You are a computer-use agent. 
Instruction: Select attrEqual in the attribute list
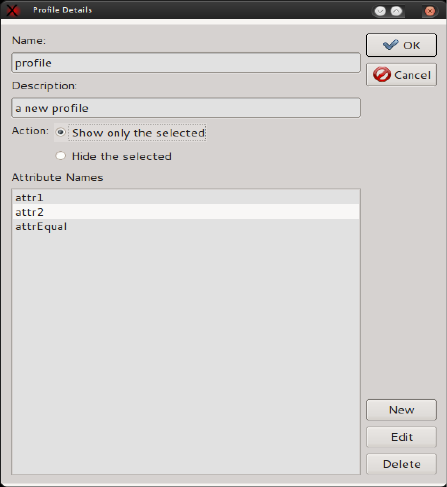(186, 227)
